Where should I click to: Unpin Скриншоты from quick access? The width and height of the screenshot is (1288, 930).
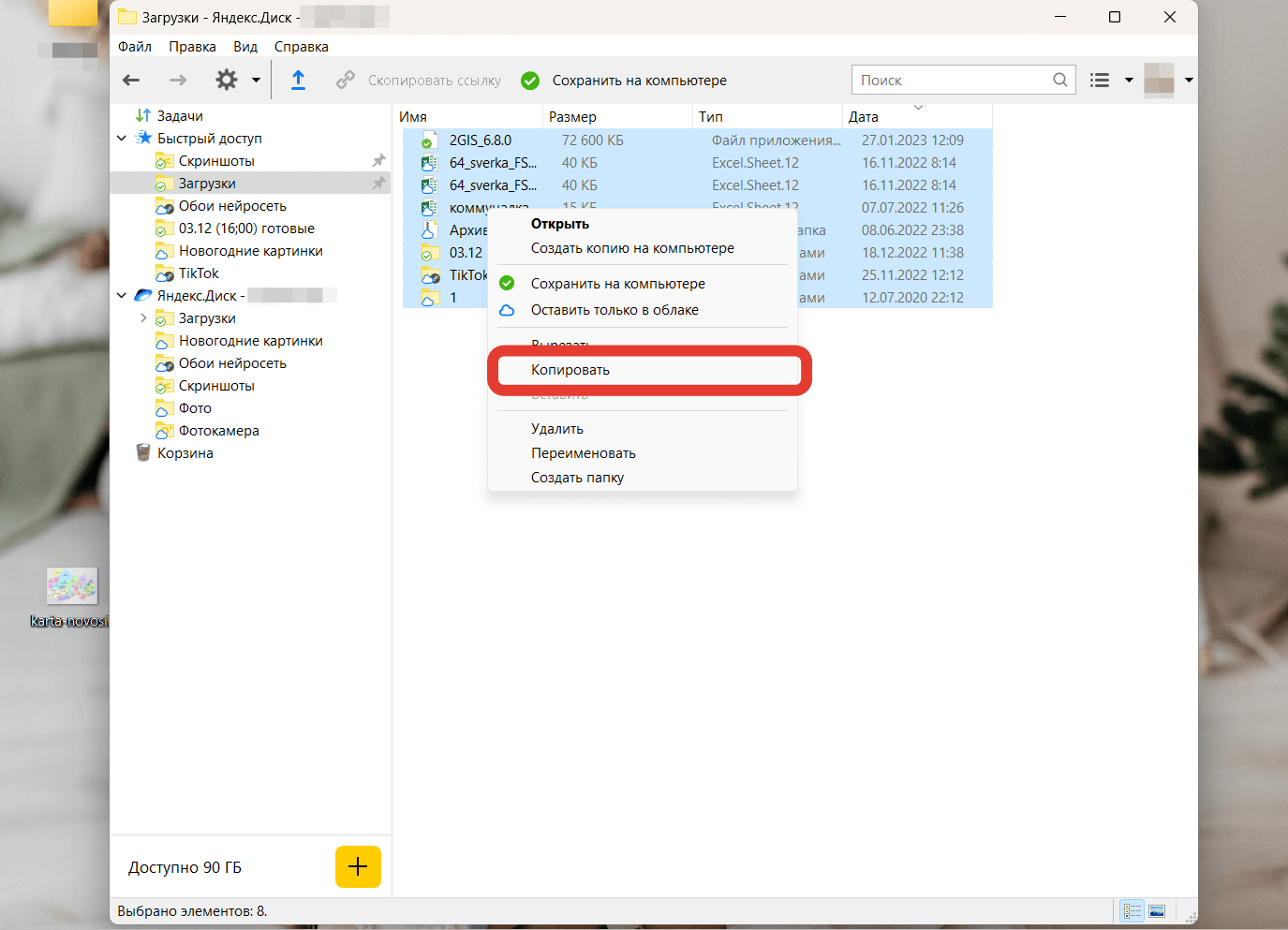[x=378, y=161]
